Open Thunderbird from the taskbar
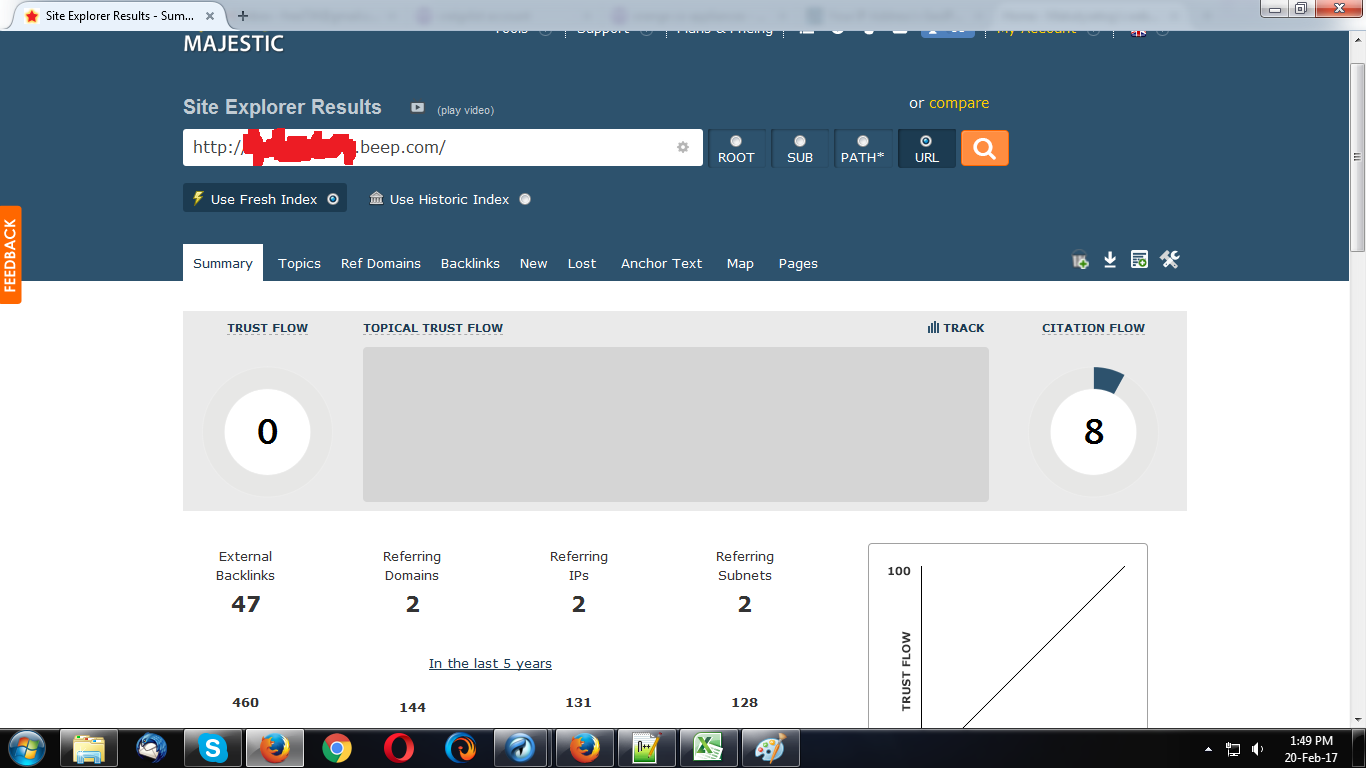 (151, 748)
